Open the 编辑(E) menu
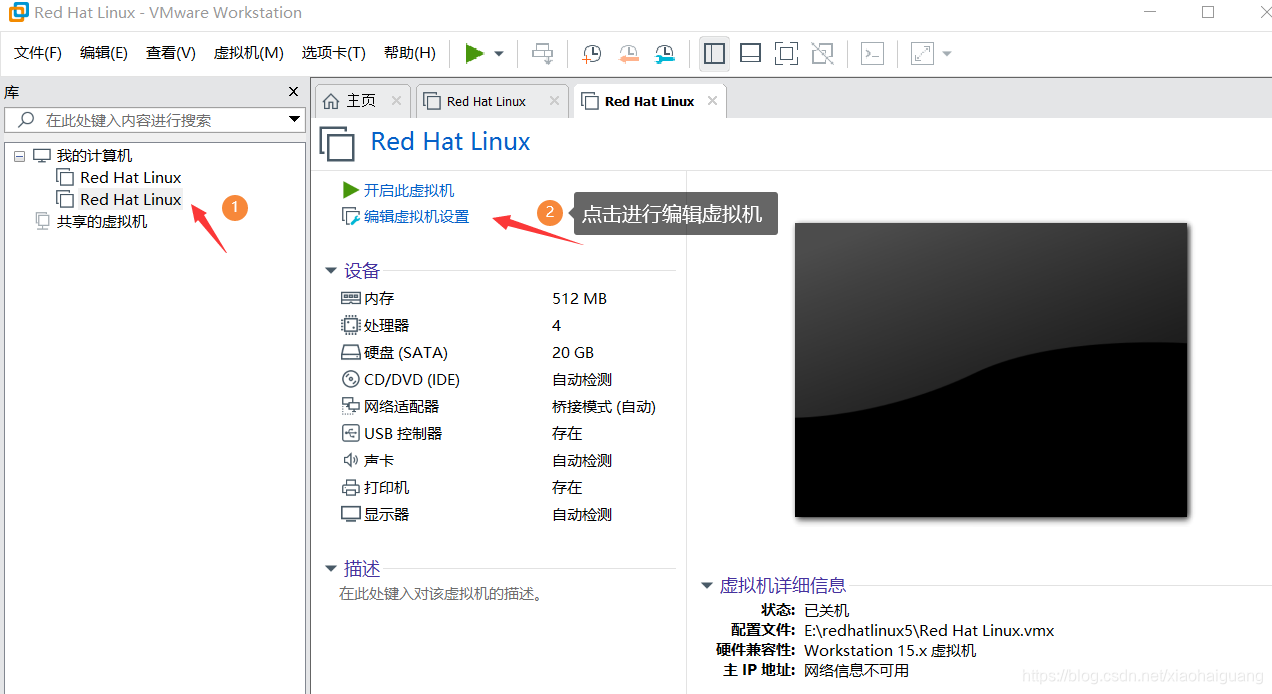Image resolution: width=1272 pixels, height=694 pixels. tap(104, 53)
